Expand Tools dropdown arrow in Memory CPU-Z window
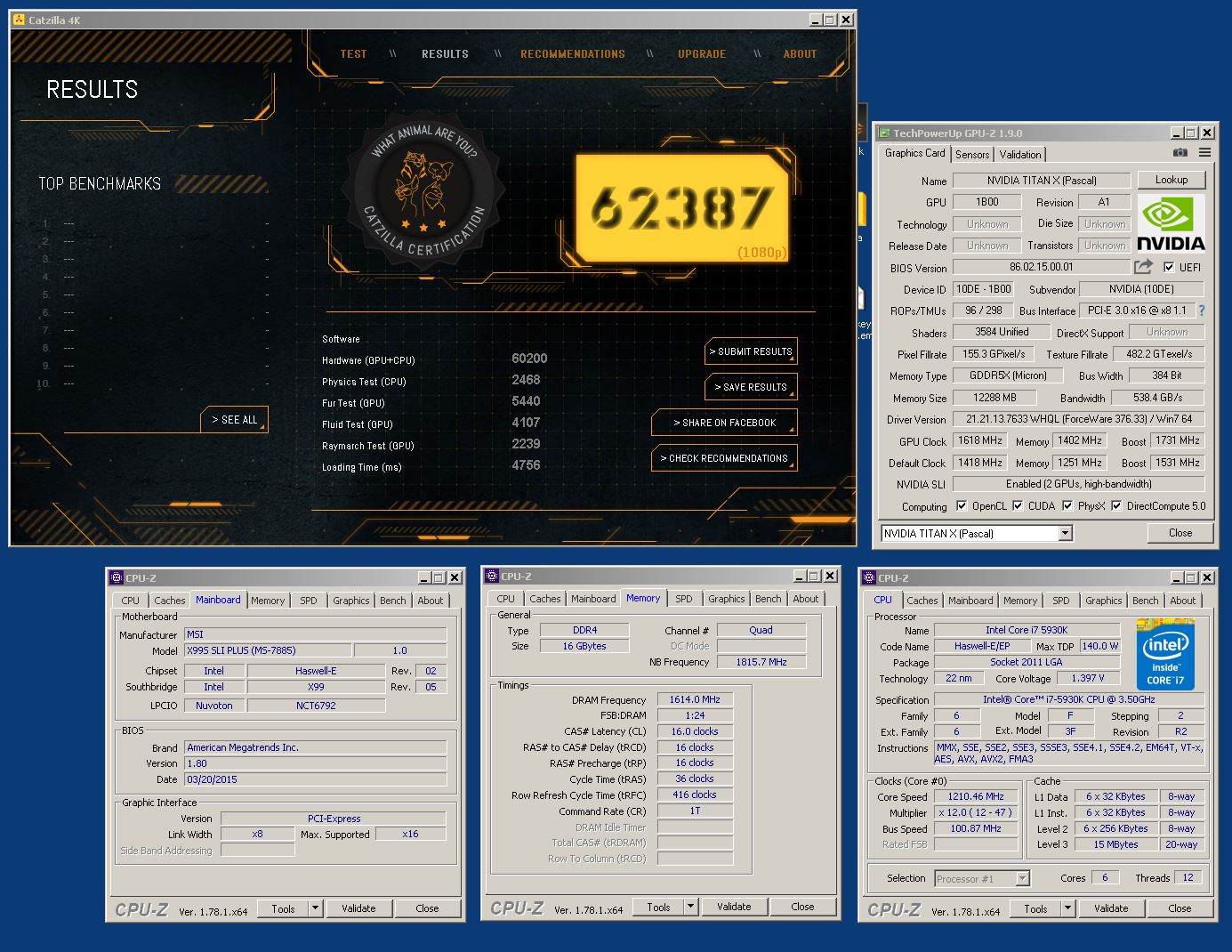 (x=690, y=907)
